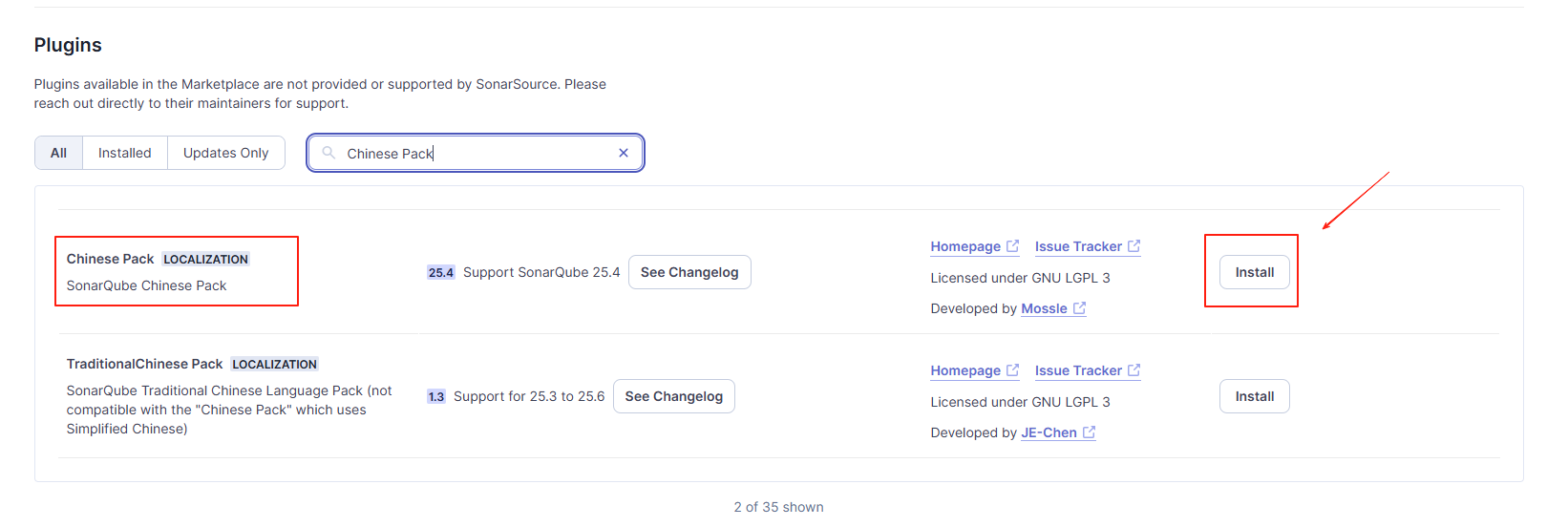Open developer Mossle's link
This screenshot has height=527, width=1568.
[x=1044, y=308]
